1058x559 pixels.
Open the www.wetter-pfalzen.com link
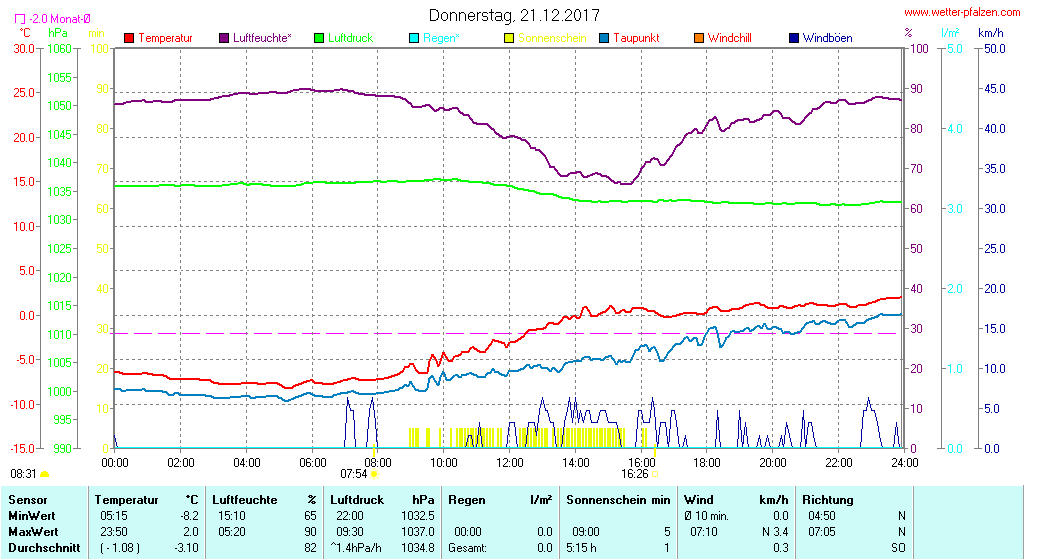click(962, 12)
